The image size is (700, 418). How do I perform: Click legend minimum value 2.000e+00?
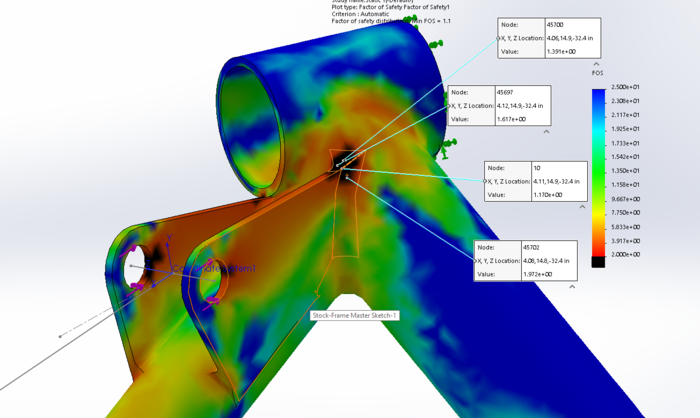pyautogui.click(x=625, y=255)
